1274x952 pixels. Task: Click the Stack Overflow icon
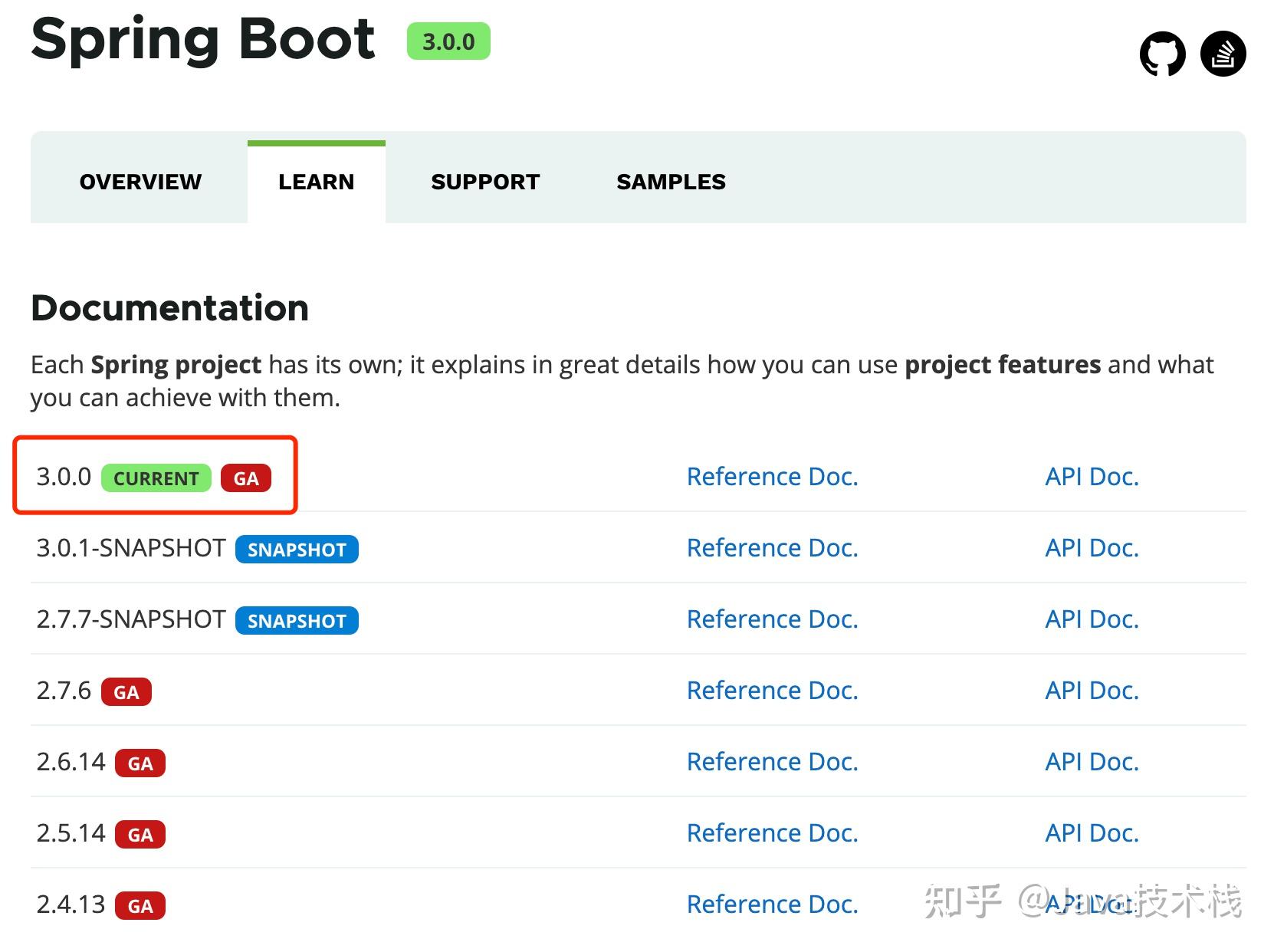tap(1223, 54)
